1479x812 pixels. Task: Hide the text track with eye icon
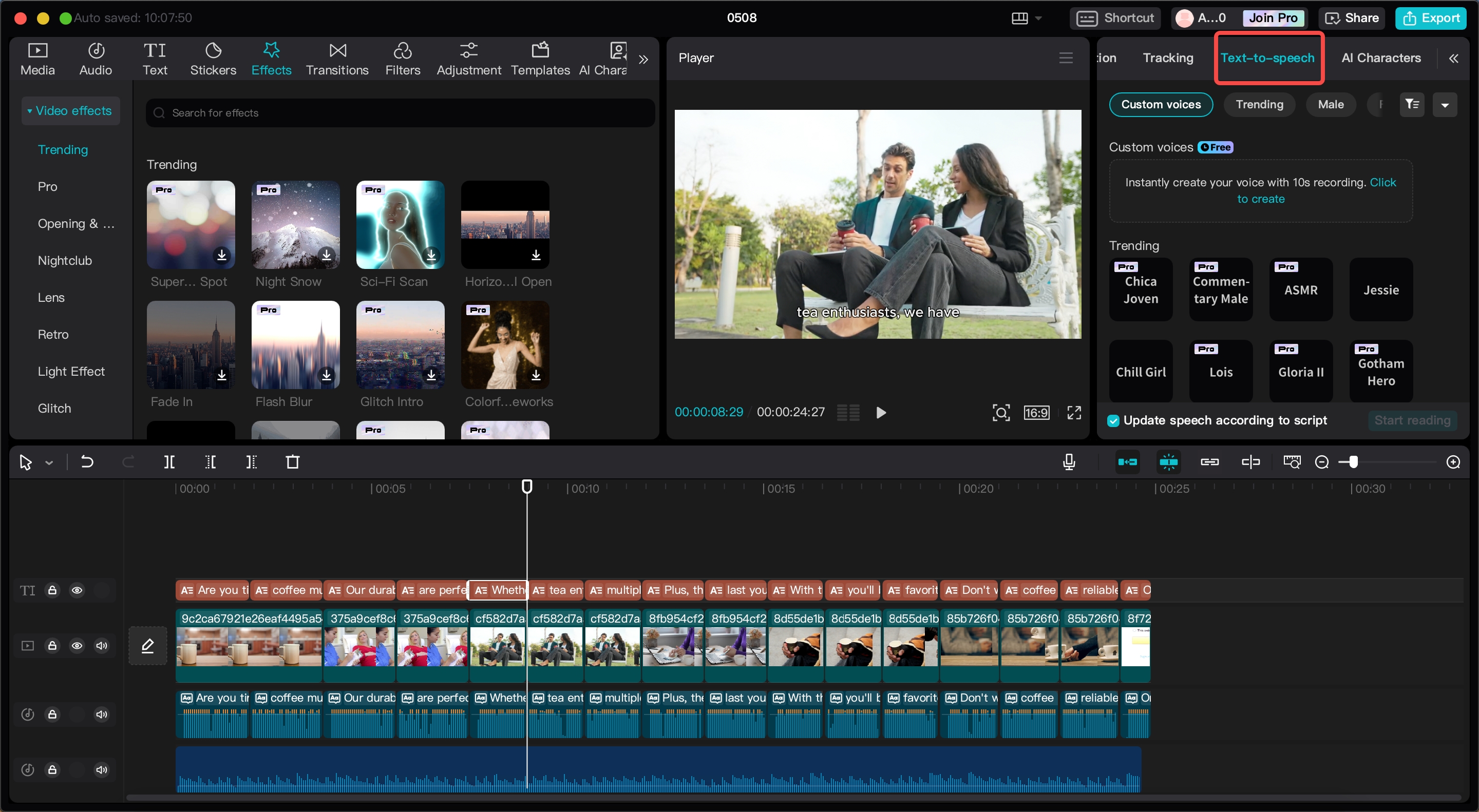77,590
